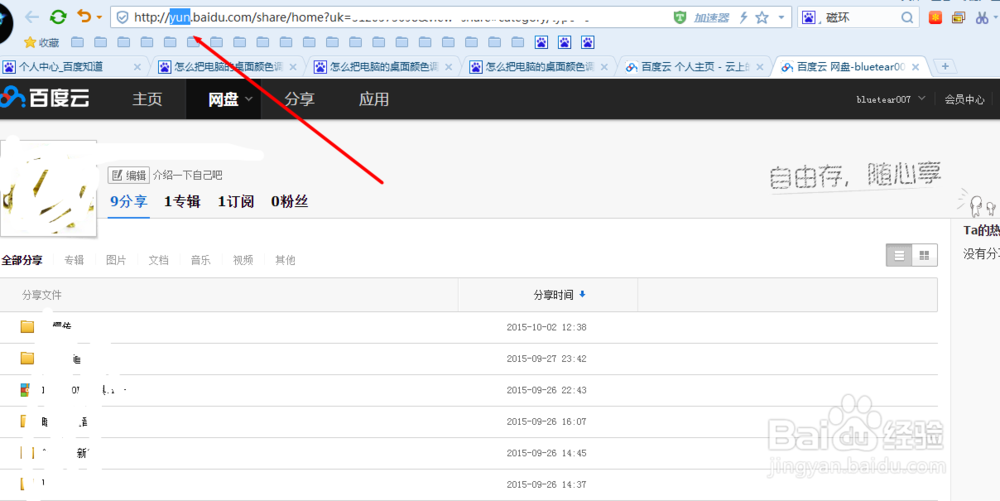Viewport: 1000px width, 501px height.
Task: Open the 会员中心 link
Action: pyautogui.click(x=964, y=99)
